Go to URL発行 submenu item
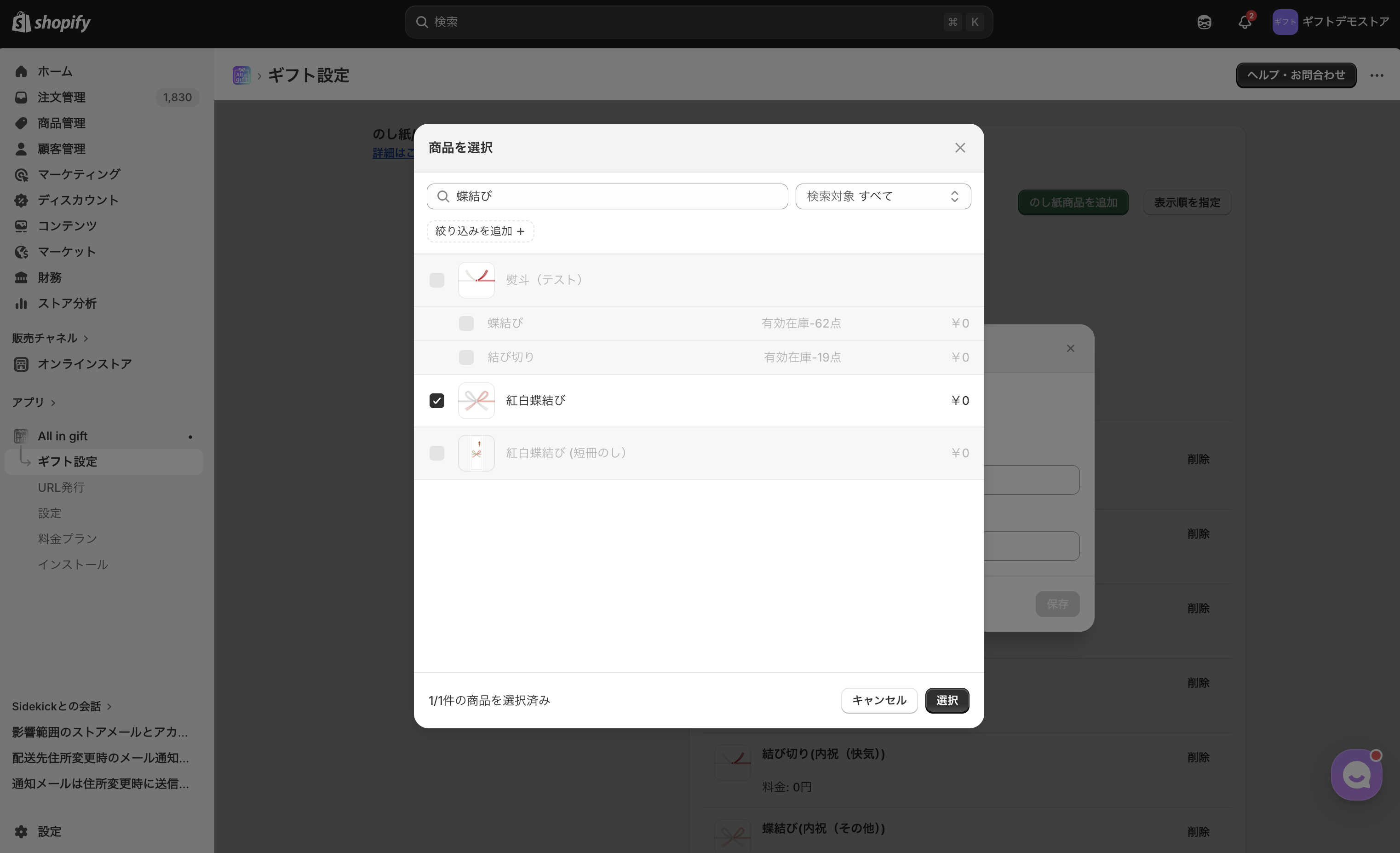The width and height of the screenshot is (1400, 853). [x=61, y=488]
